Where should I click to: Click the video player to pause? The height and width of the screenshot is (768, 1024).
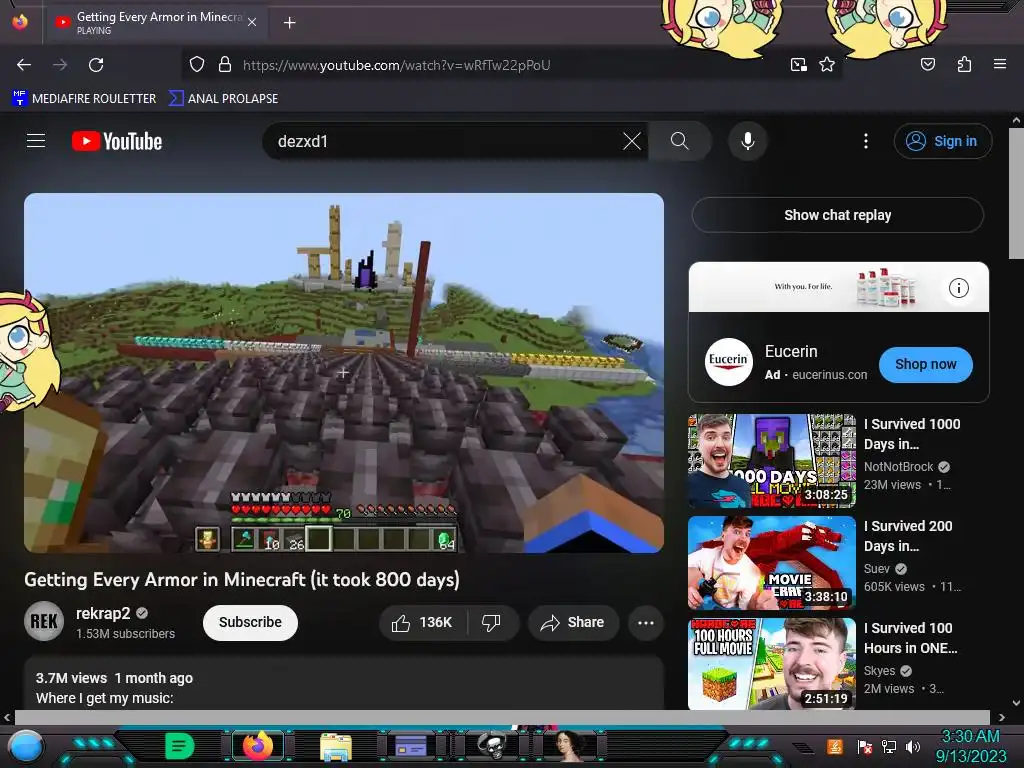point(344,373)
